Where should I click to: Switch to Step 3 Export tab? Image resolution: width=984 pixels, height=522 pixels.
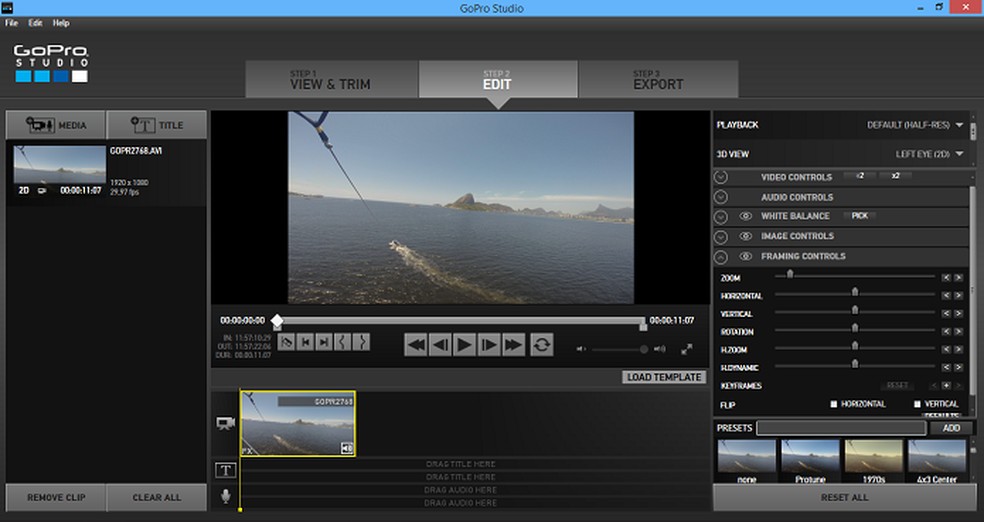point(658,80)
